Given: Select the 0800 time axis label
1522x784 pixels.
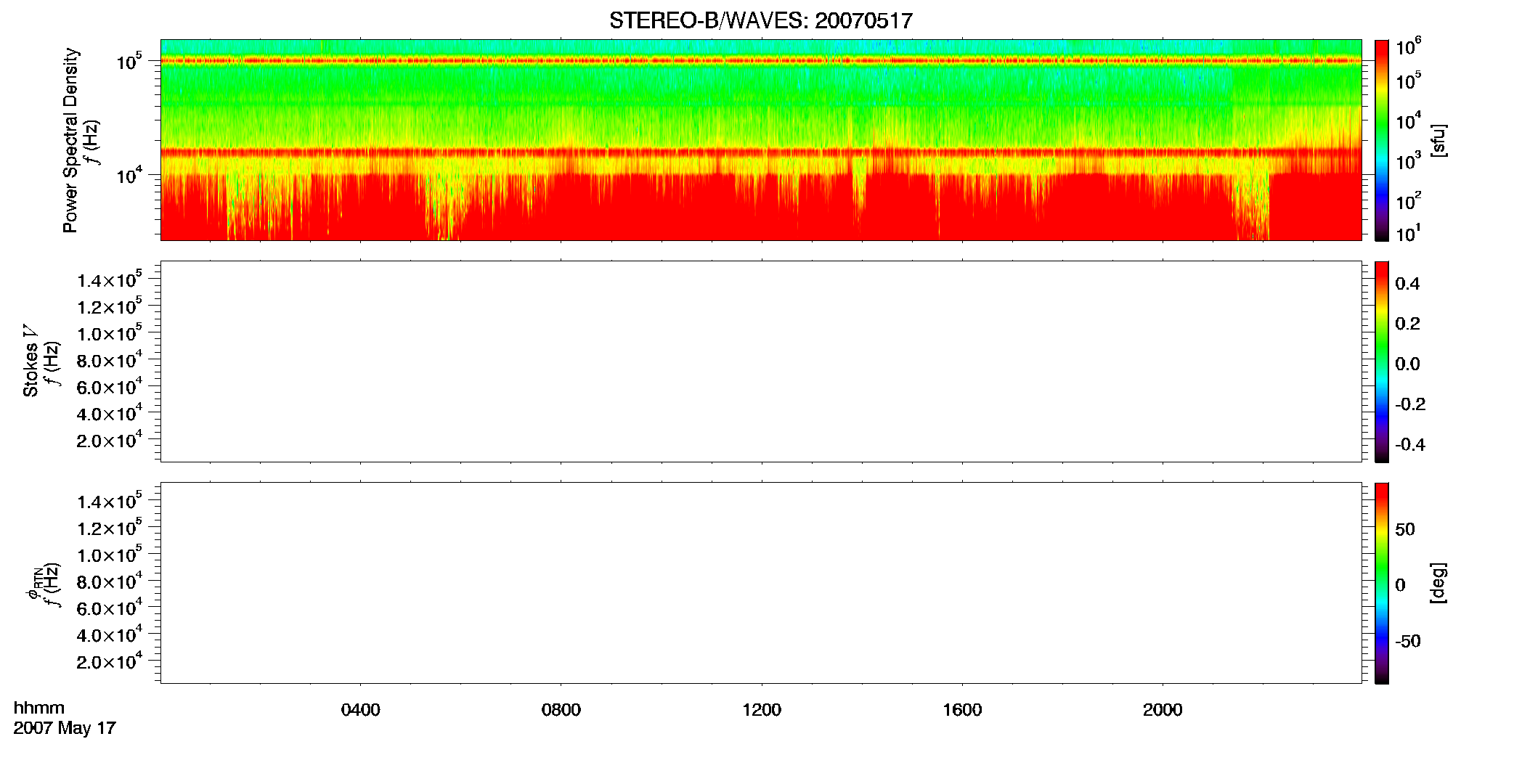Looking at the screenshot, I should pyautogui.click(x=561, y=710).
